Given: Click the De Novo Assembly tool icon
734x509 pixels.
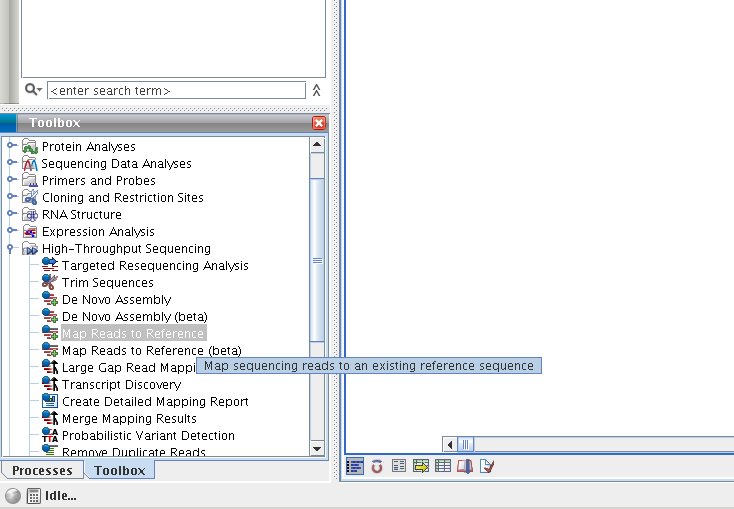Looking at the screenshot, I should (x=50, y=299).
